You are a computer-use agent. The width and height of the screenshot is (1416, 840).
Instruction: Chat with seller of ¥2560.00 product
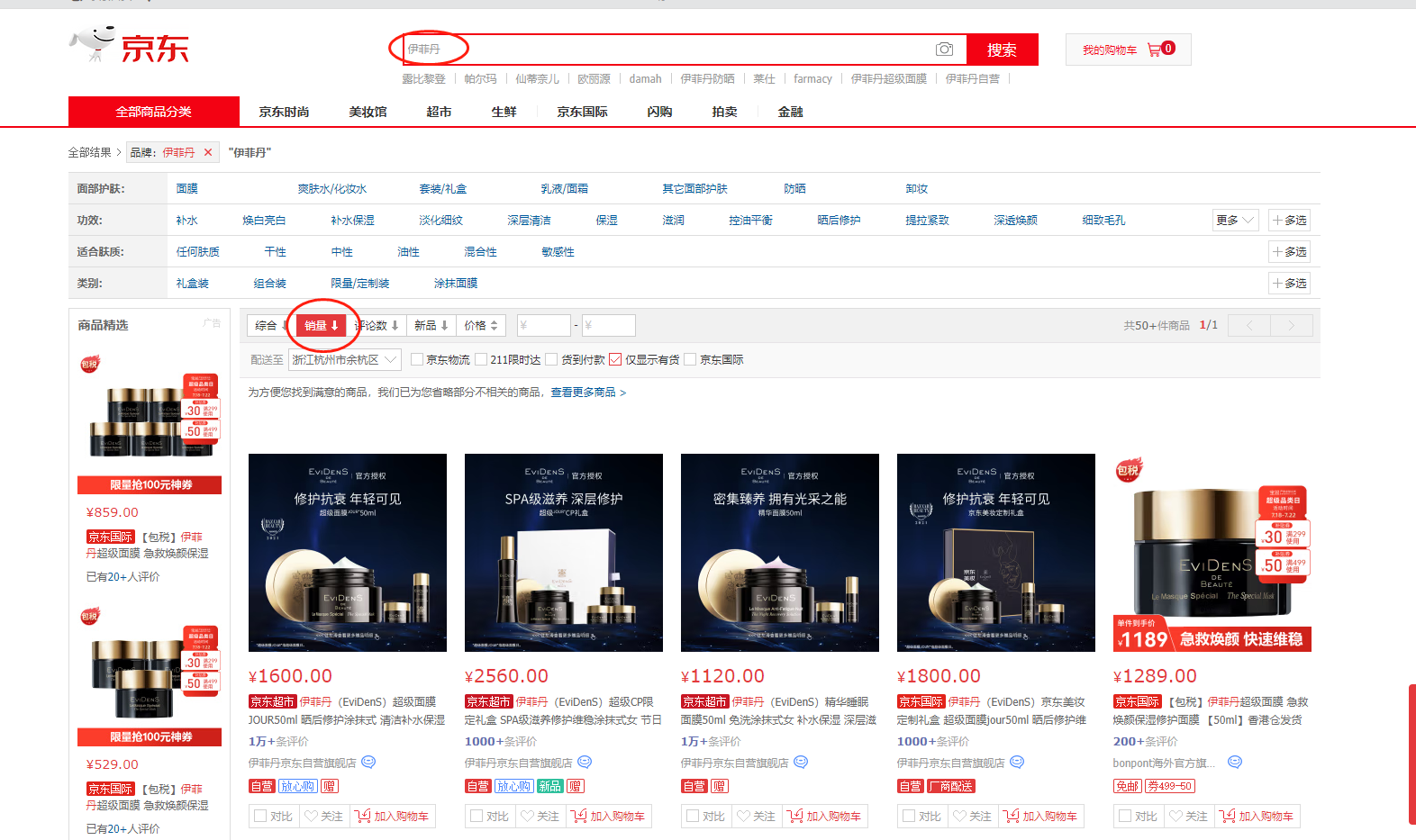coord(585,763)
